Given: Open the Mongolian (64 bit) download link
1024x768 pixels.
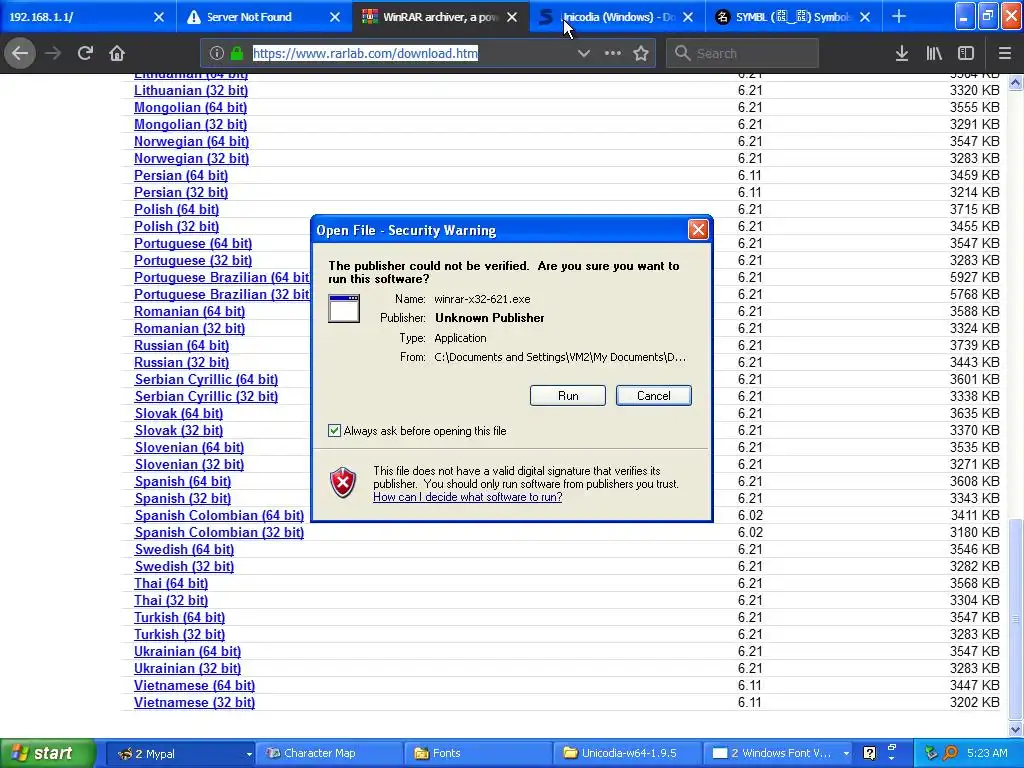Looking at the screenshot, I should (190, 107).
